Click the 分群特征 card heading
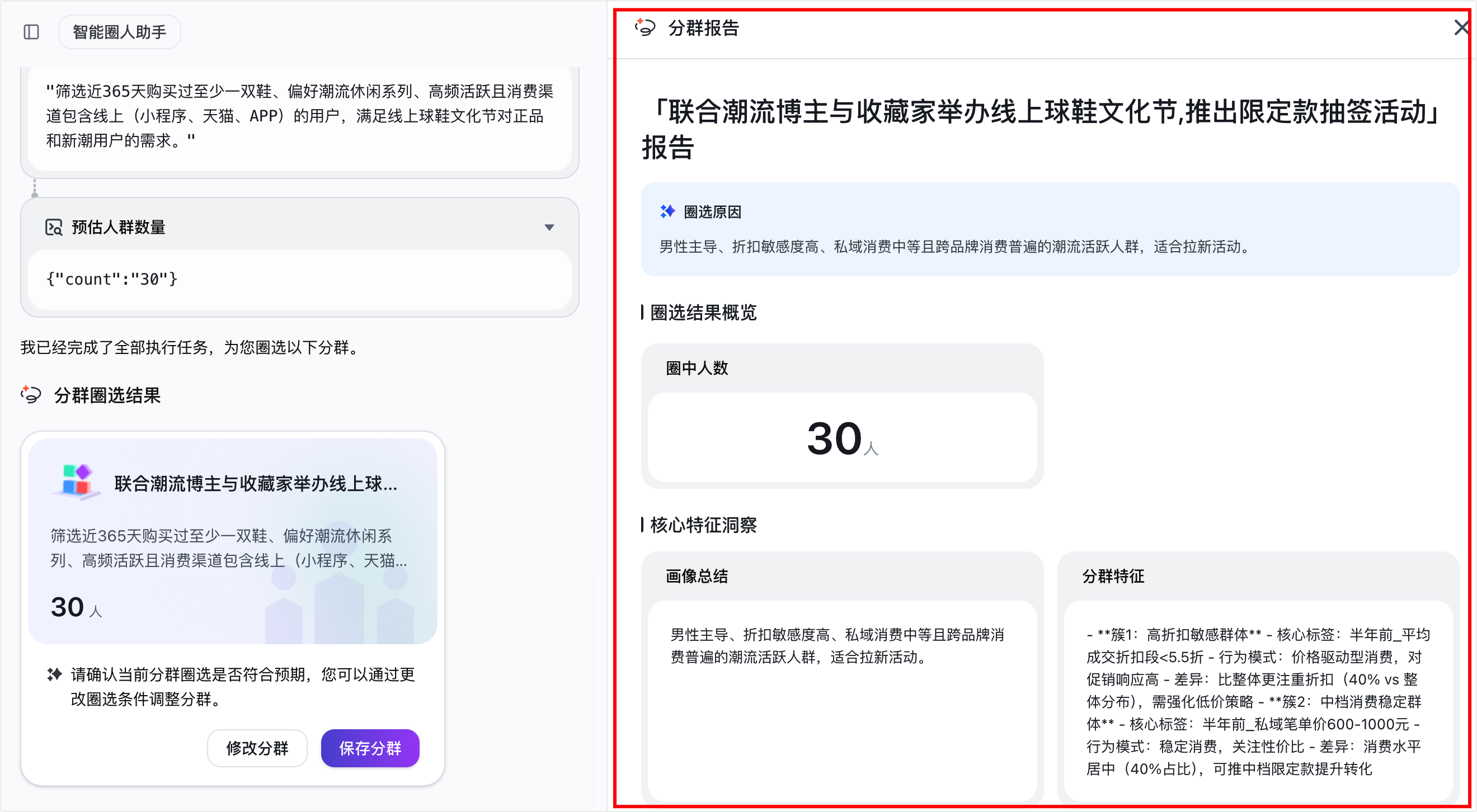 click(x=1113, y=576)
